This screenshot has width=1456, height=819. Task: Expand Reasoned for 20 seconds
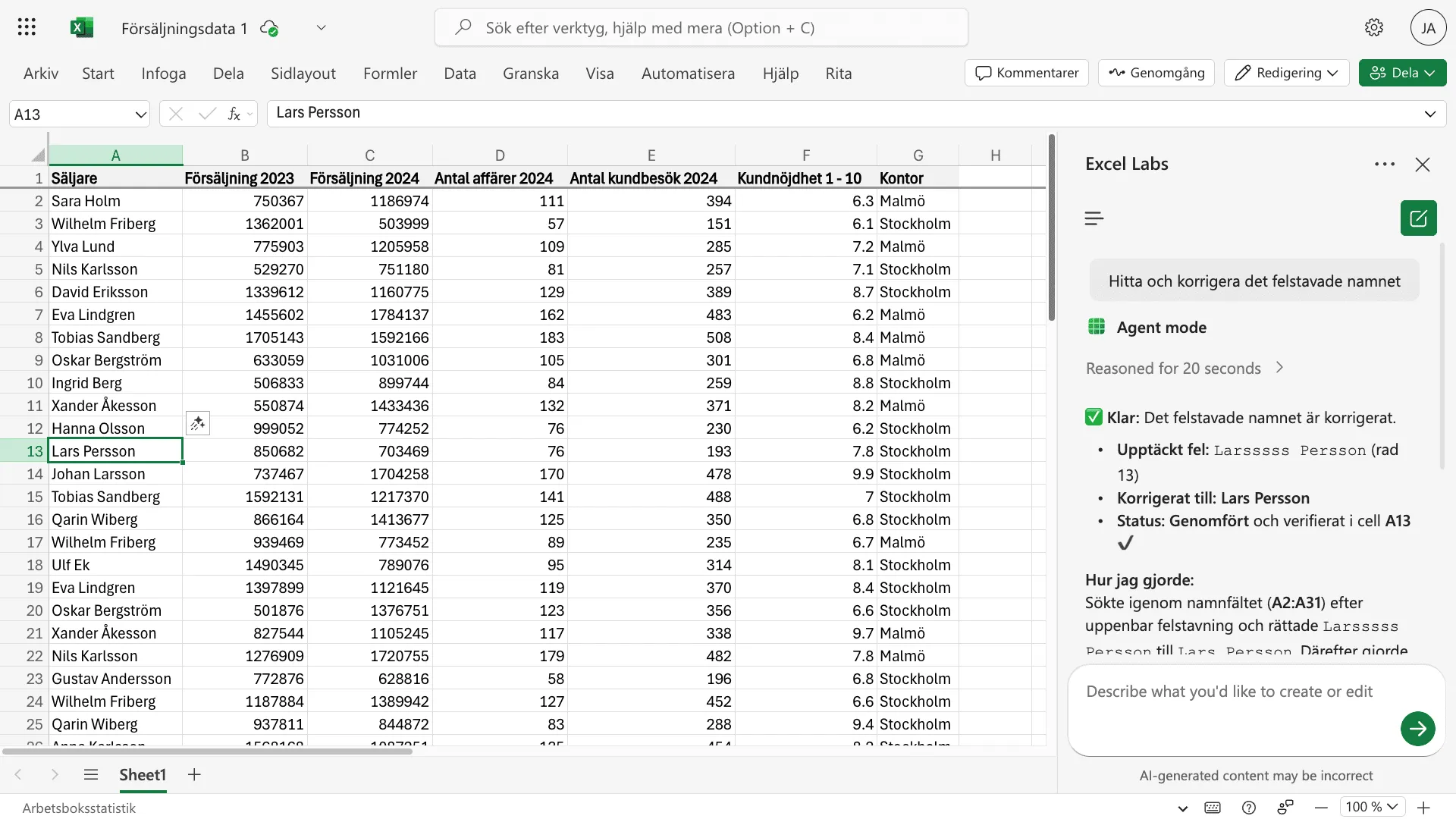[1185, 369]
